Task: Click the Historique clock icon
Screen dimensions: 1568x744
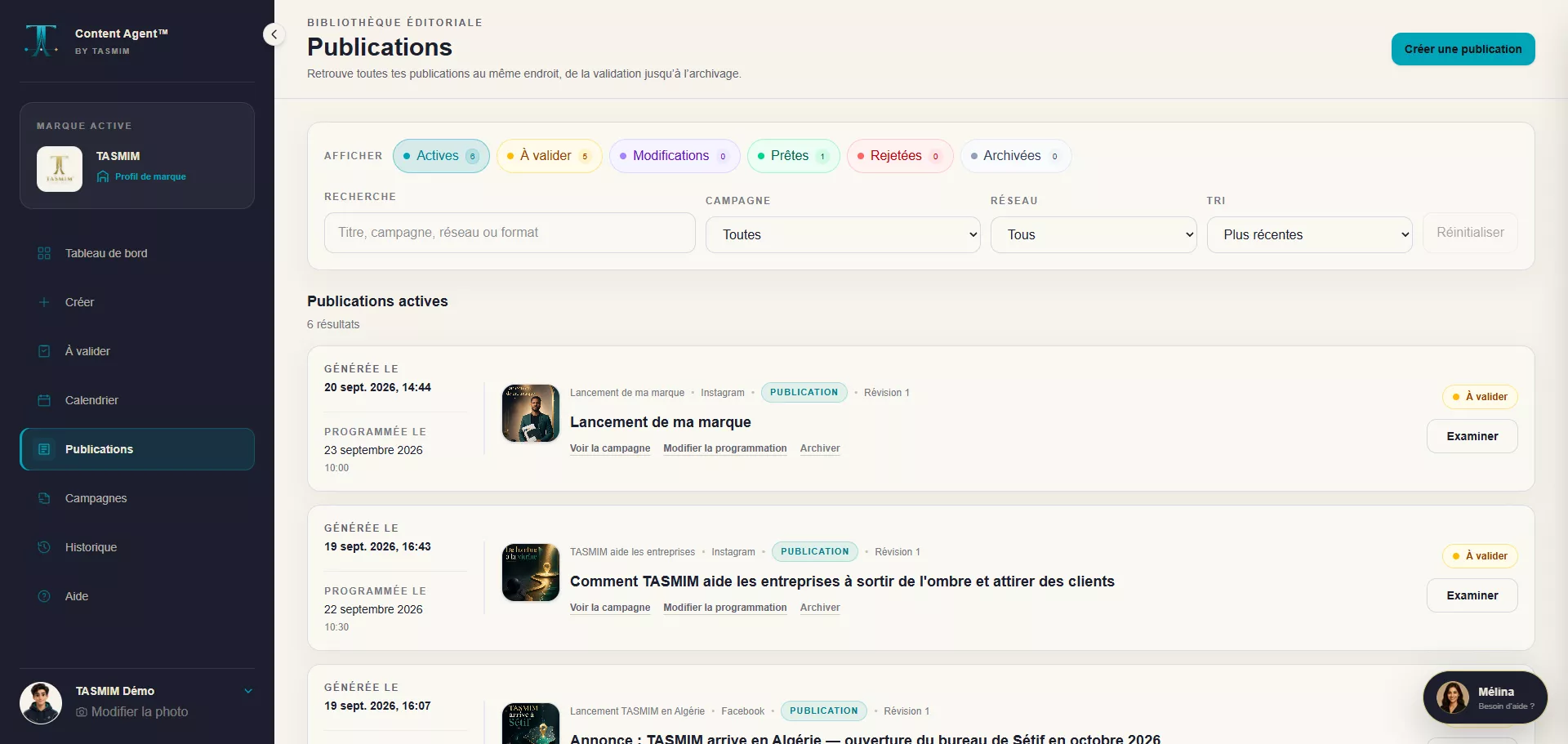Action: tap(44, 547)
